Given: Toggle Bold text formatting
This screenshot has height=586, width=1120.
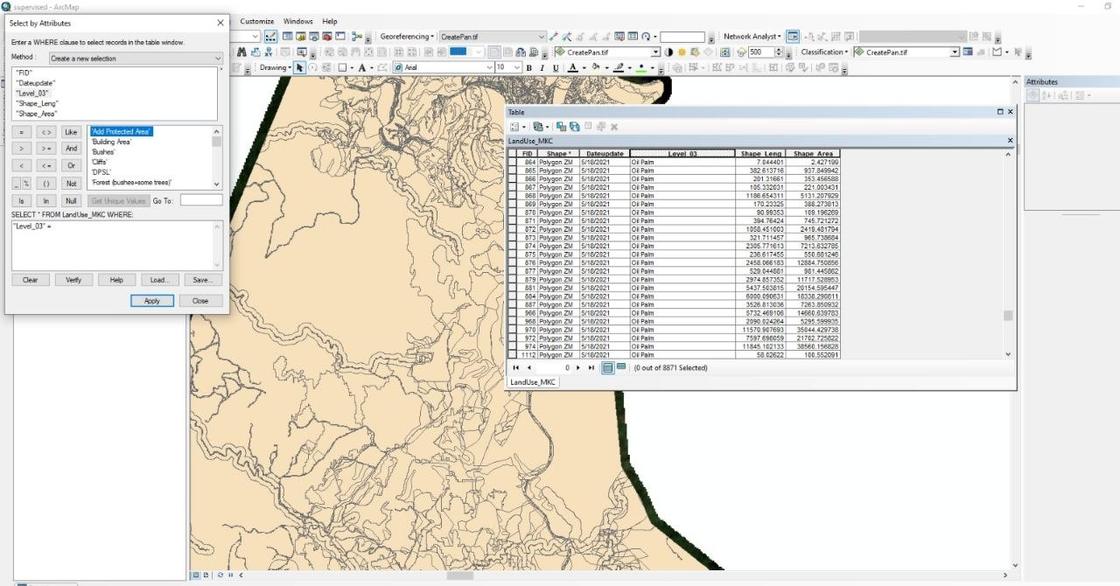Looking at the screenshot, I should [529, 67].
